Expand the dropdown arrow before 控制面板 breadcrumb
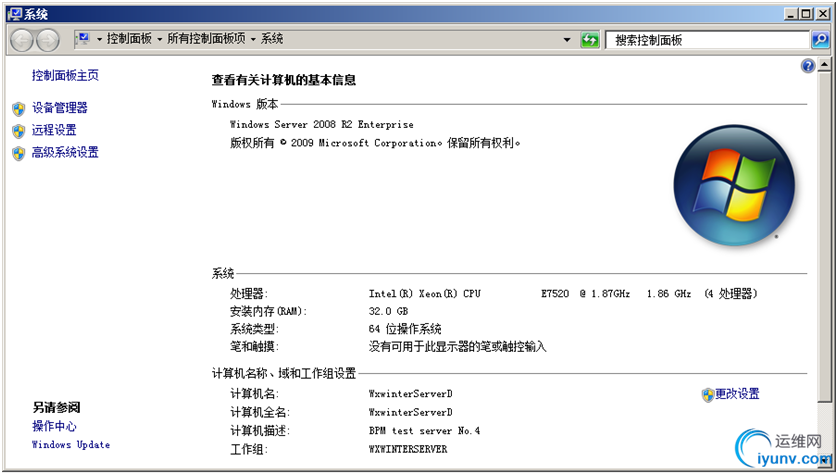 [99, 40]
